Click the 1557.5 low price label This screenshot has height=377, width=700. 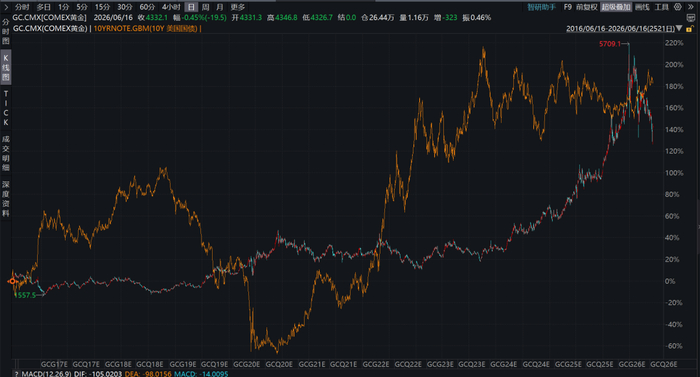tap(25, 295)
